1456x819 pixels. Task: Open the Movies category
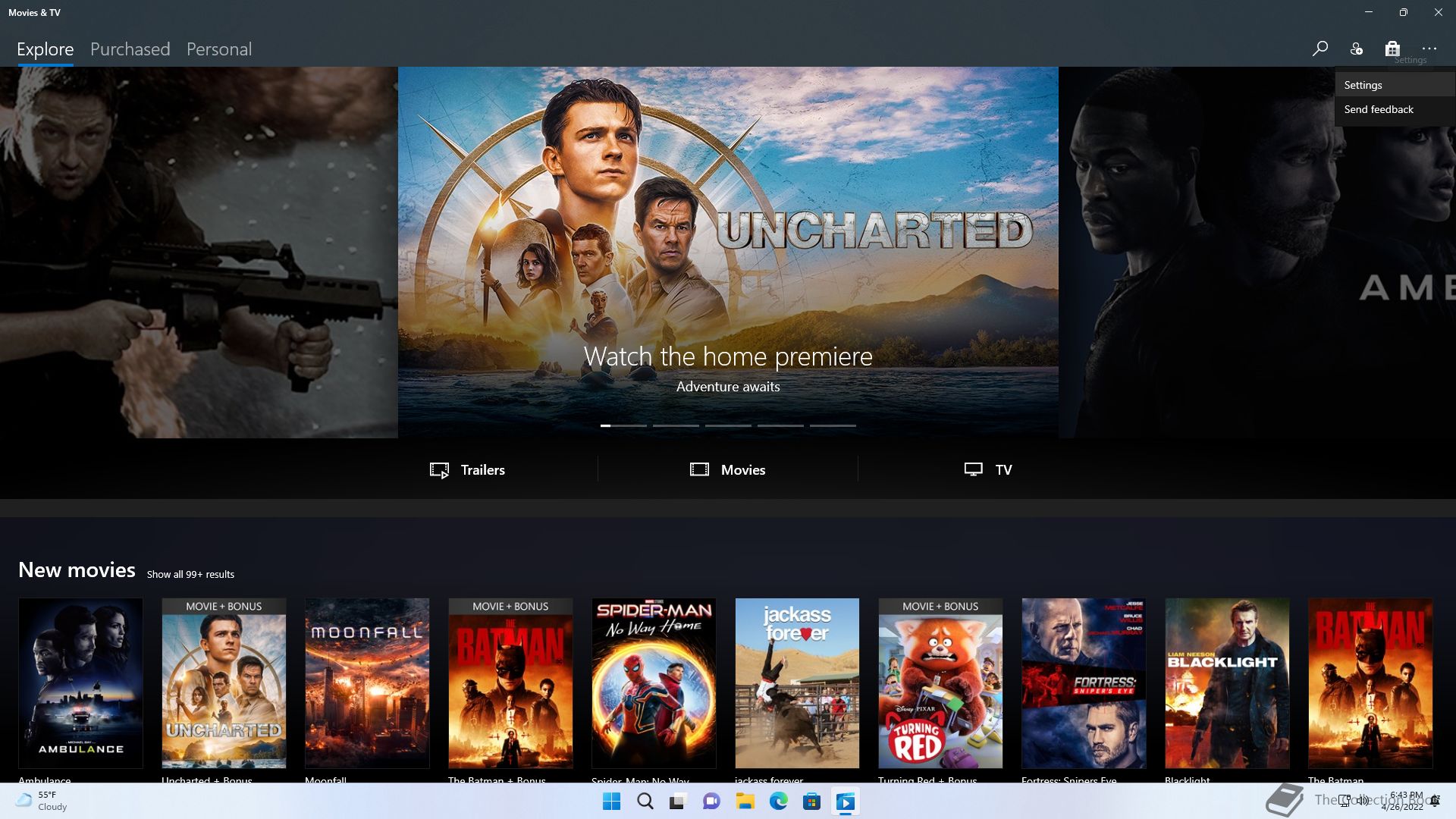pos(727,469)
